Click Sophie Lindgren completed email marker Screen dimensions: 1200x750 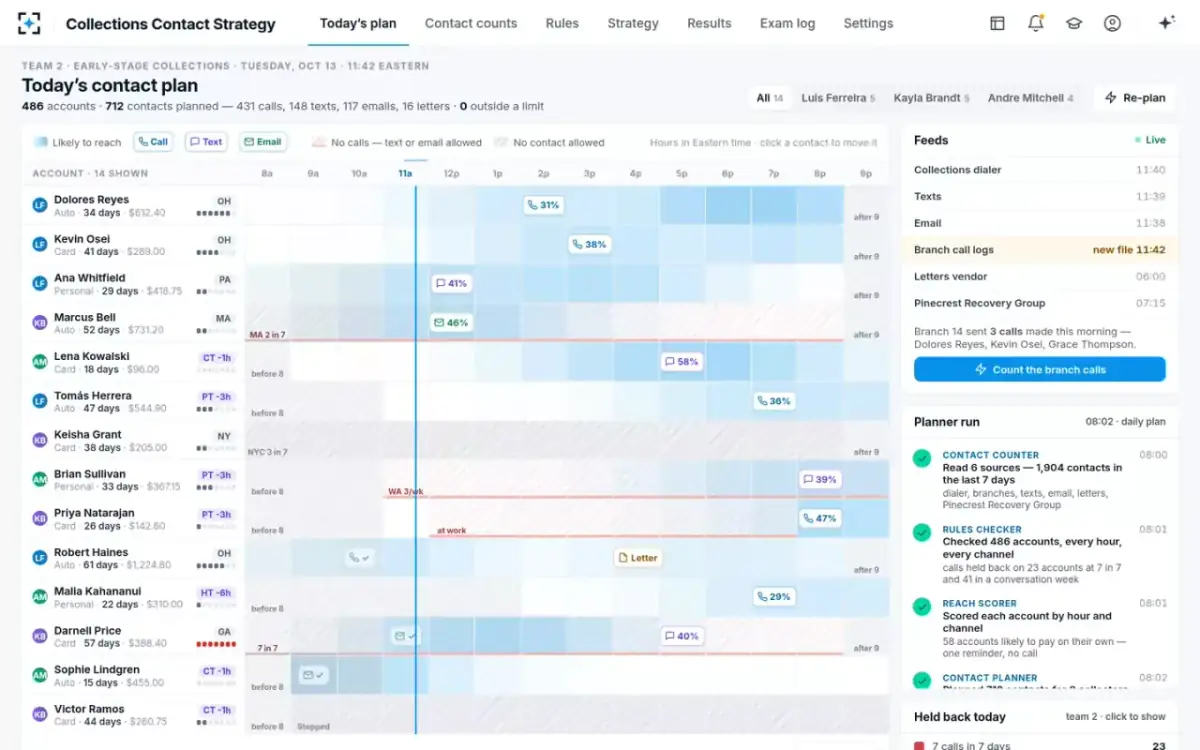tap(313, 675)
